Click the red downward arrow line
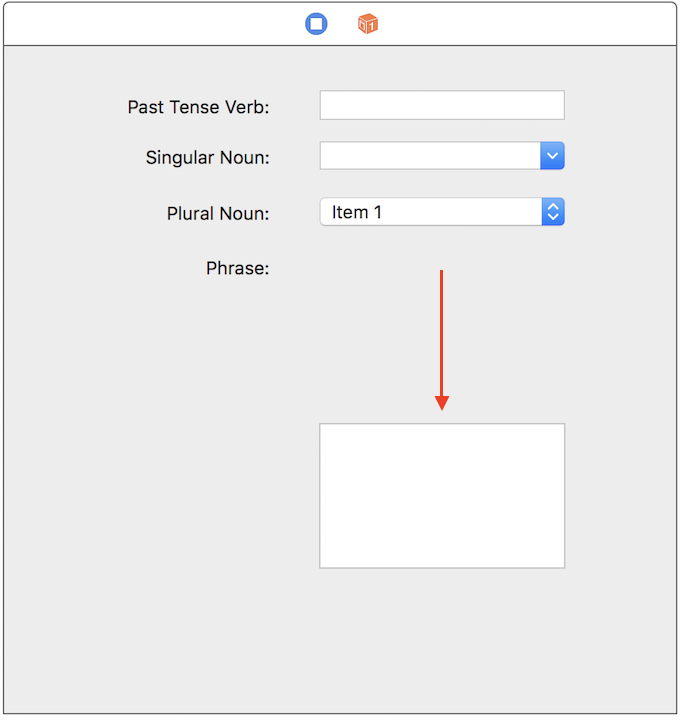The height and width of the screenshot is (720, 683). [x=441, y=330]
